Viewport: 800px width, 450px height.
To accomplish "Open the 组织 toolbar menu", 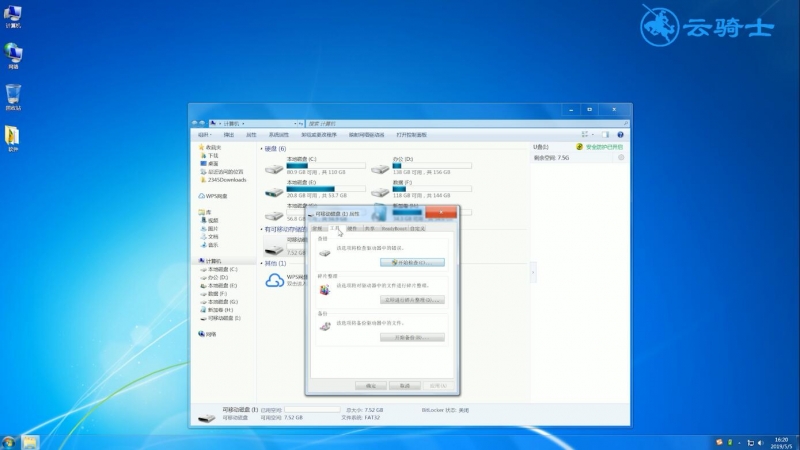I will 204,135.
